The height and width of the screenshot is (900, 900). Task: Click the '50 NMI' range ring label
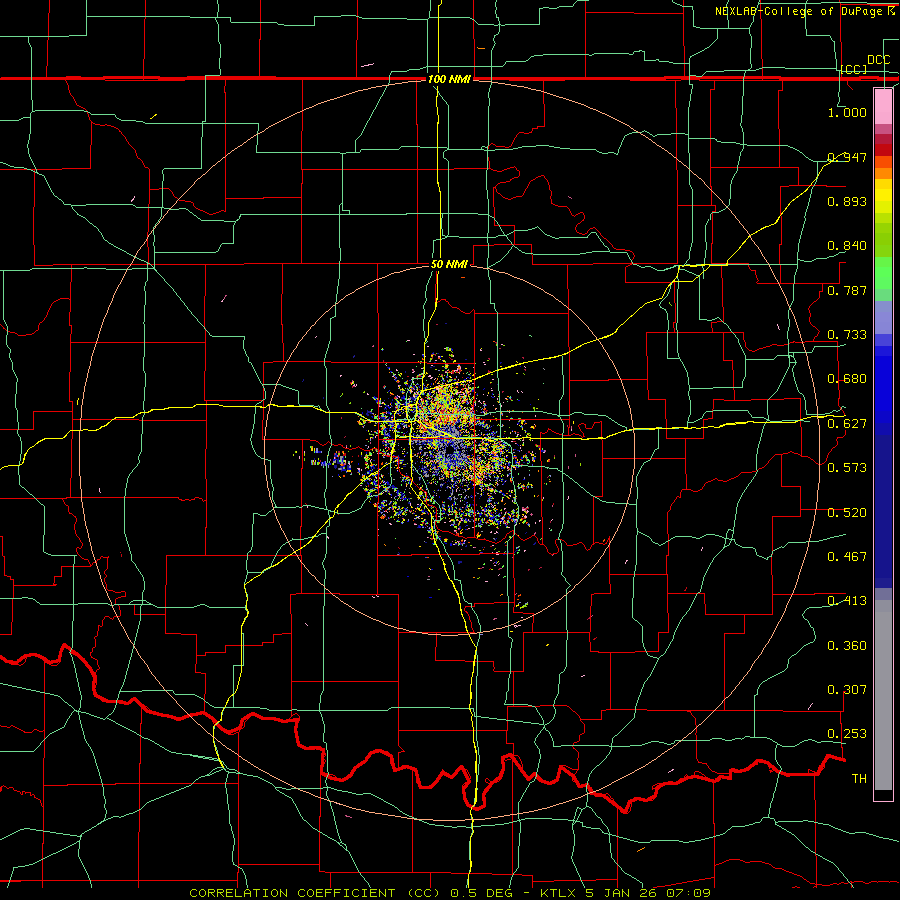(449, 265)
